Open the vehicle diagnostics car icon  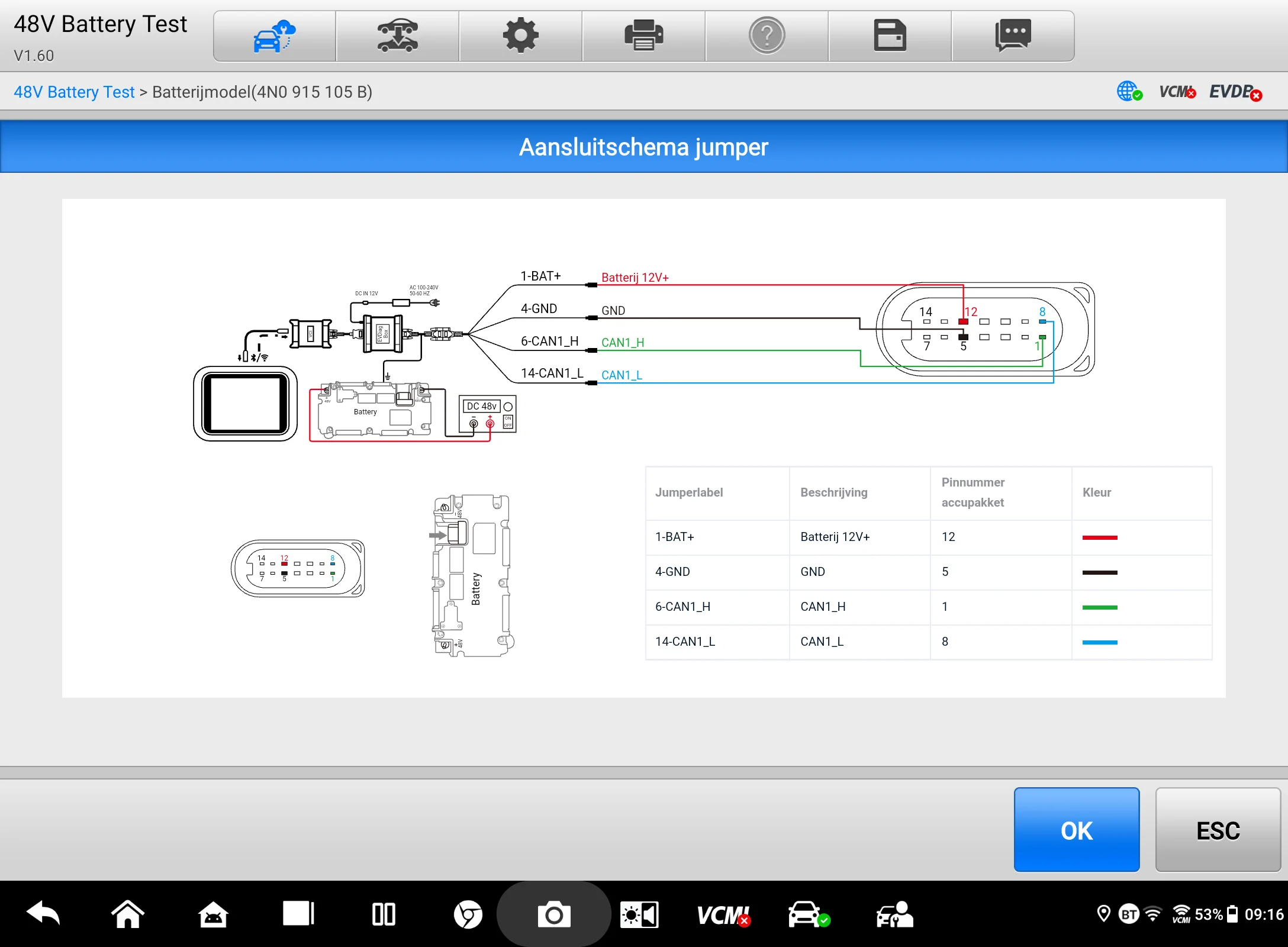point(809,914)
